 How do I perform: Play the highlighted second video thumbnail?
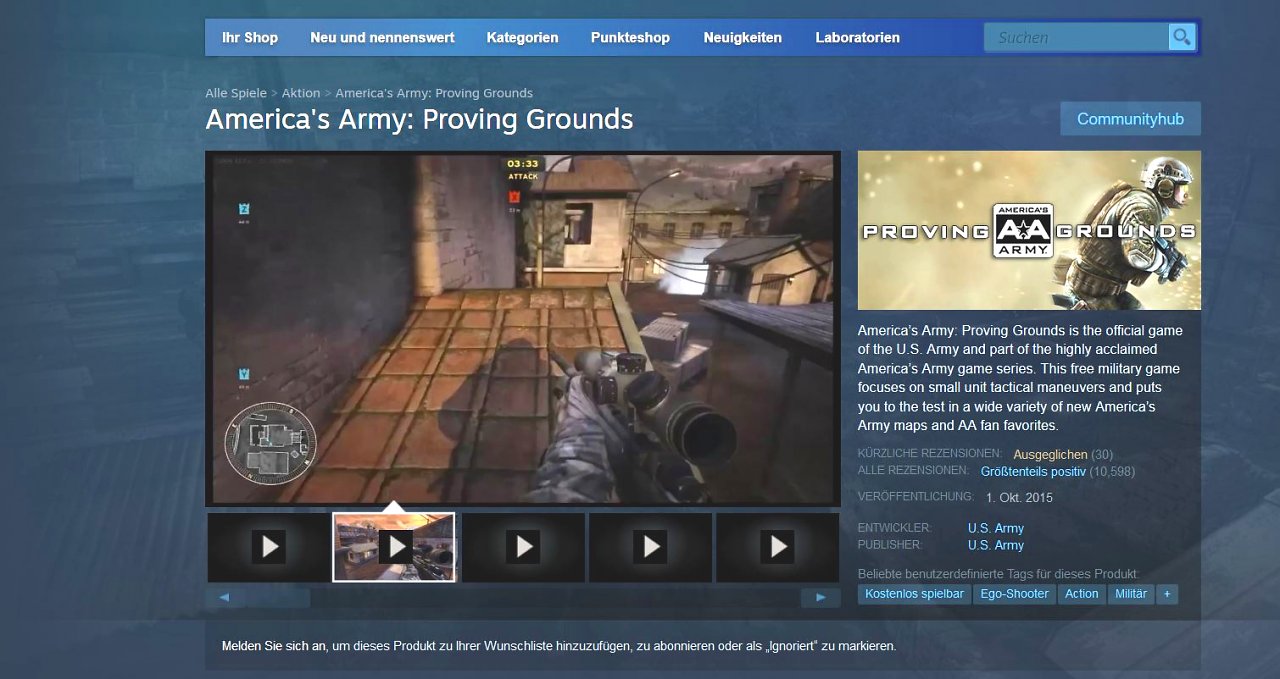pos(394,547)
